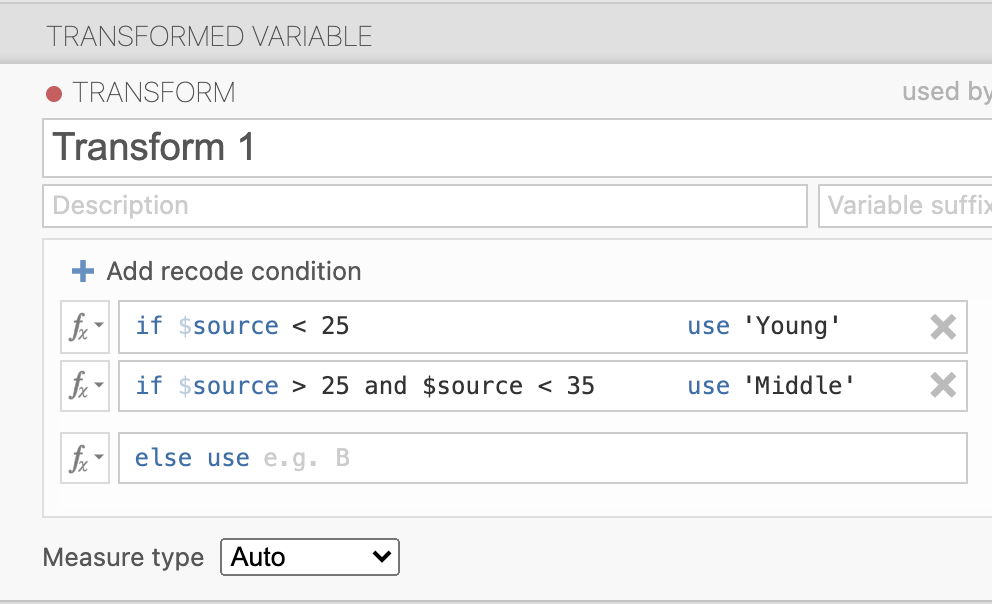Click the 'else use' formula field
This screenshot has width=992, height=604.
pos(600,459)
